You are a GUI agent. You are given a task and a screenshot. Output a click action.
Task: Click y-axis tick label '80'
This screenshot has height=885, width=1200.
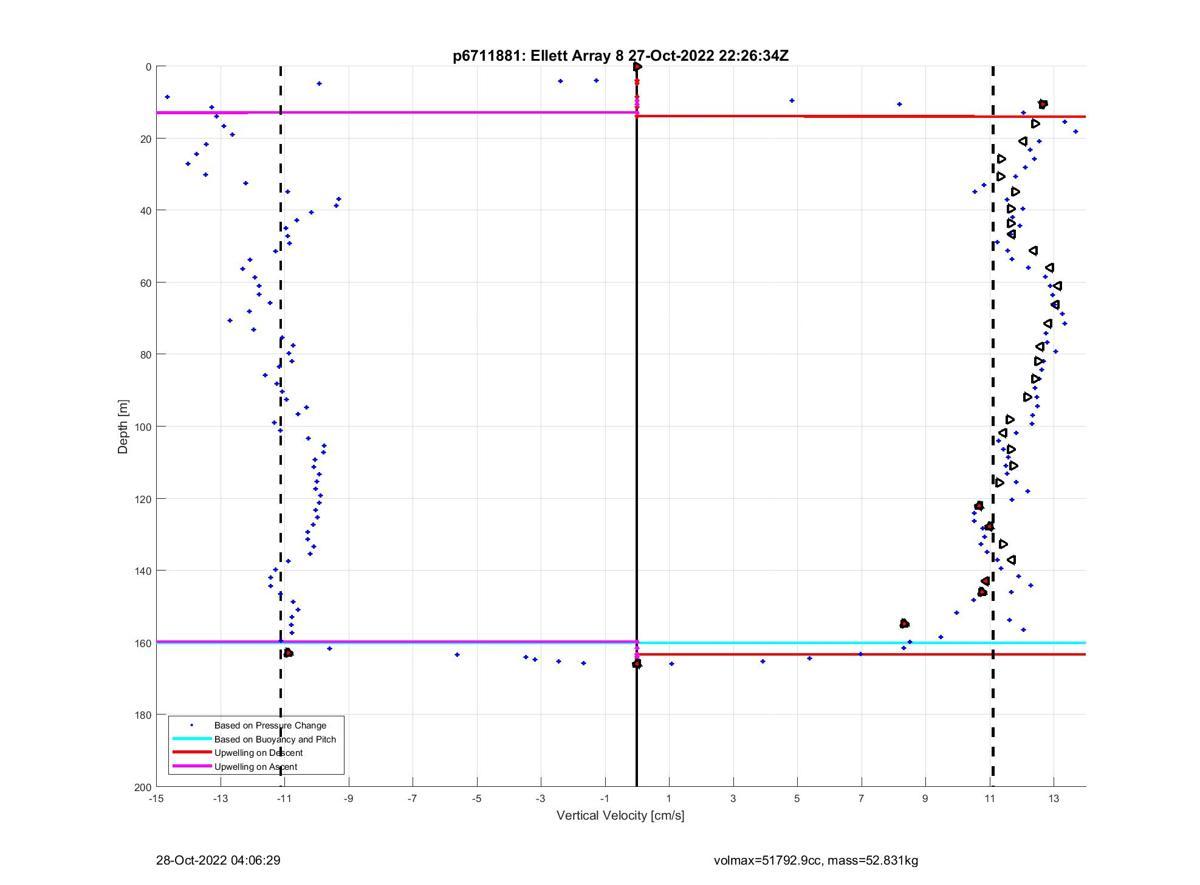coord(145,355)
